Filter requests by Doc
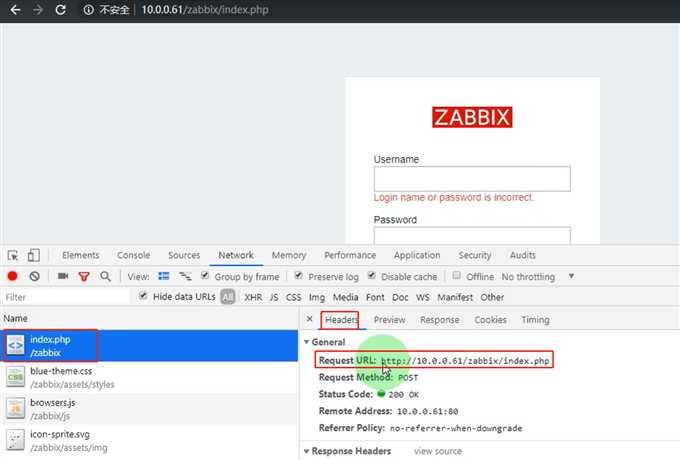Image resolution: width=680 pixels, height=460 pixels. [x=400, y=297]
